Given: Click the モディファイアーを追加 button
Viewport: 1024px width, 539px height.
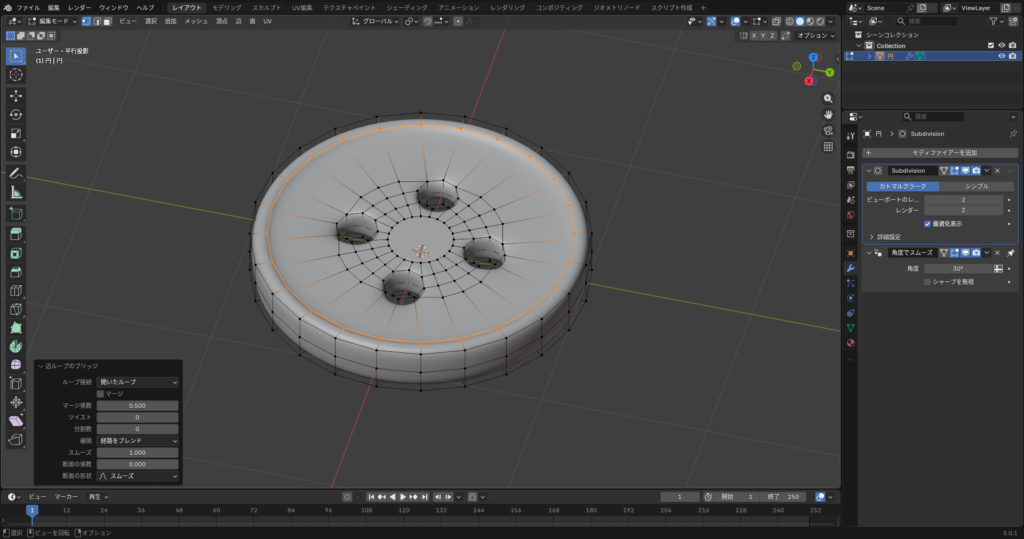Looking at the screenshot, I should click(938, 152).
